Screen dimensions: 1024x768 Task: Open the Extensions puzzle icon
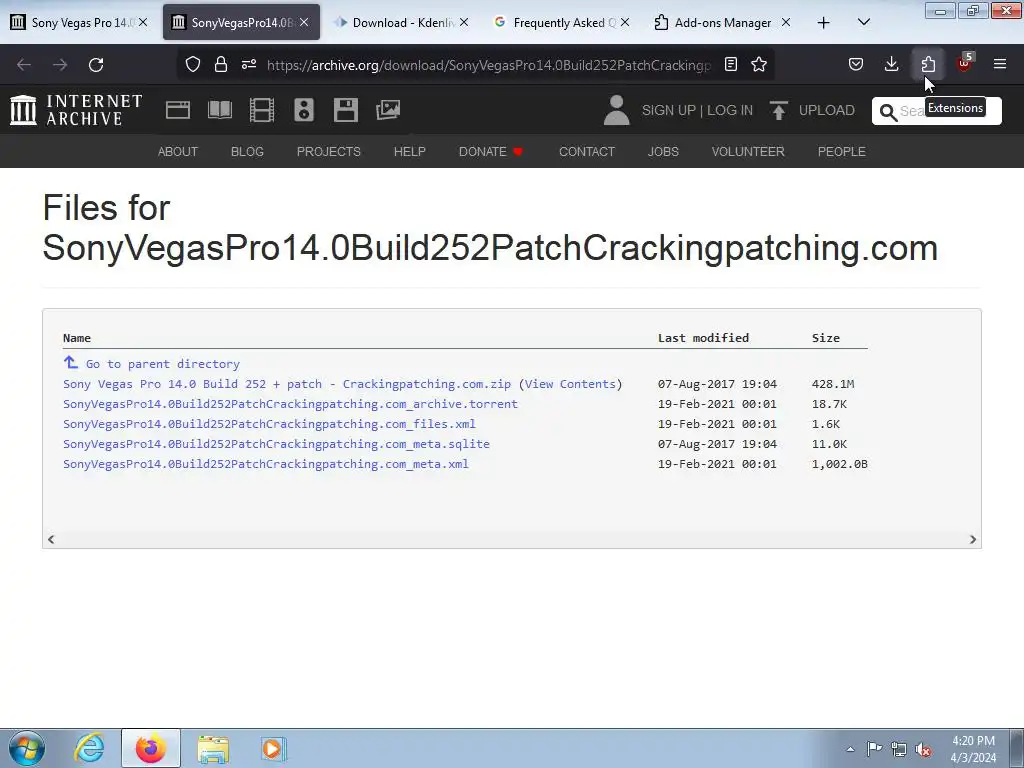click(x=928, y=64)
